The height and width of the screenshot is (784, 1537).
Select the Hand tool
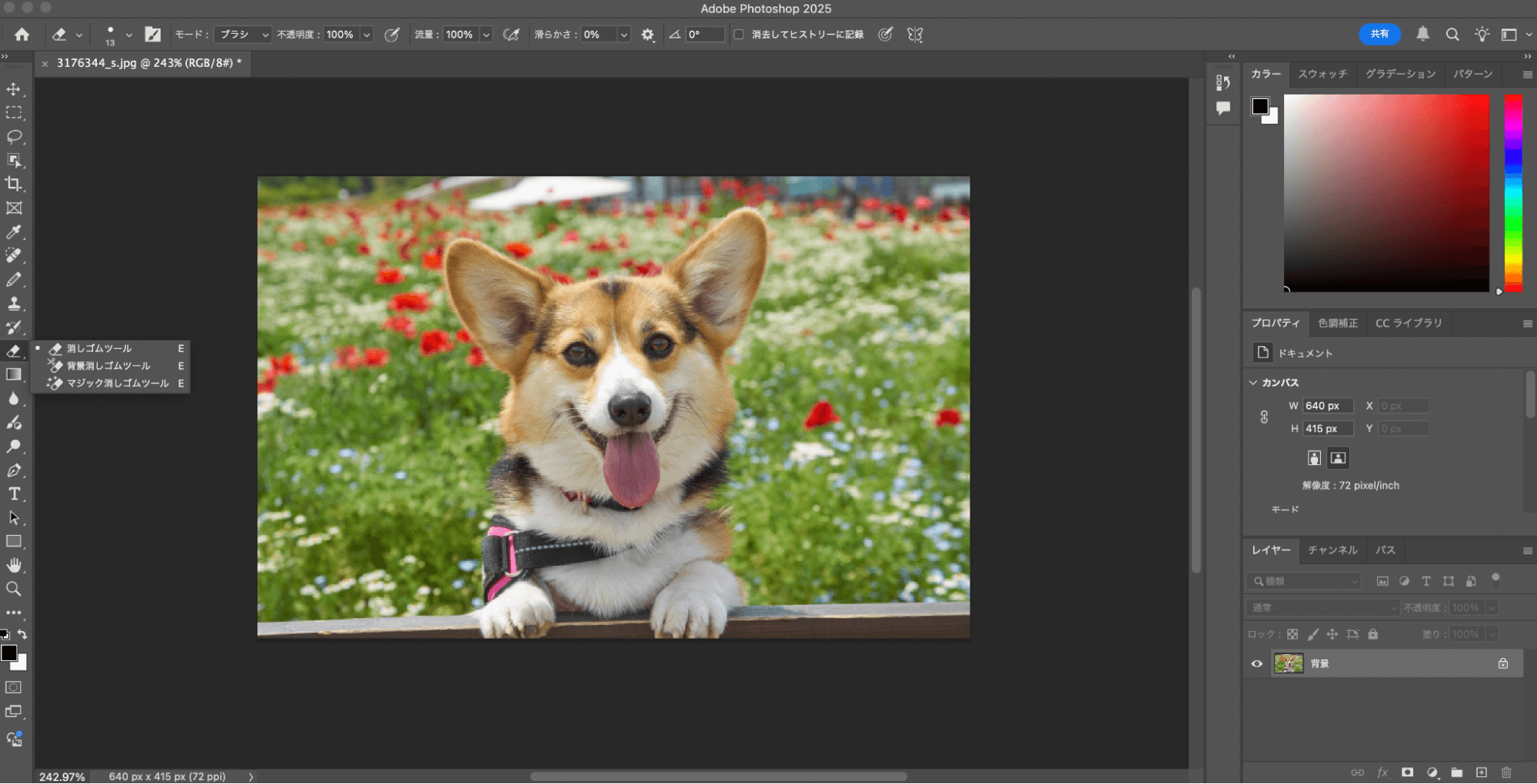[14, 566]
